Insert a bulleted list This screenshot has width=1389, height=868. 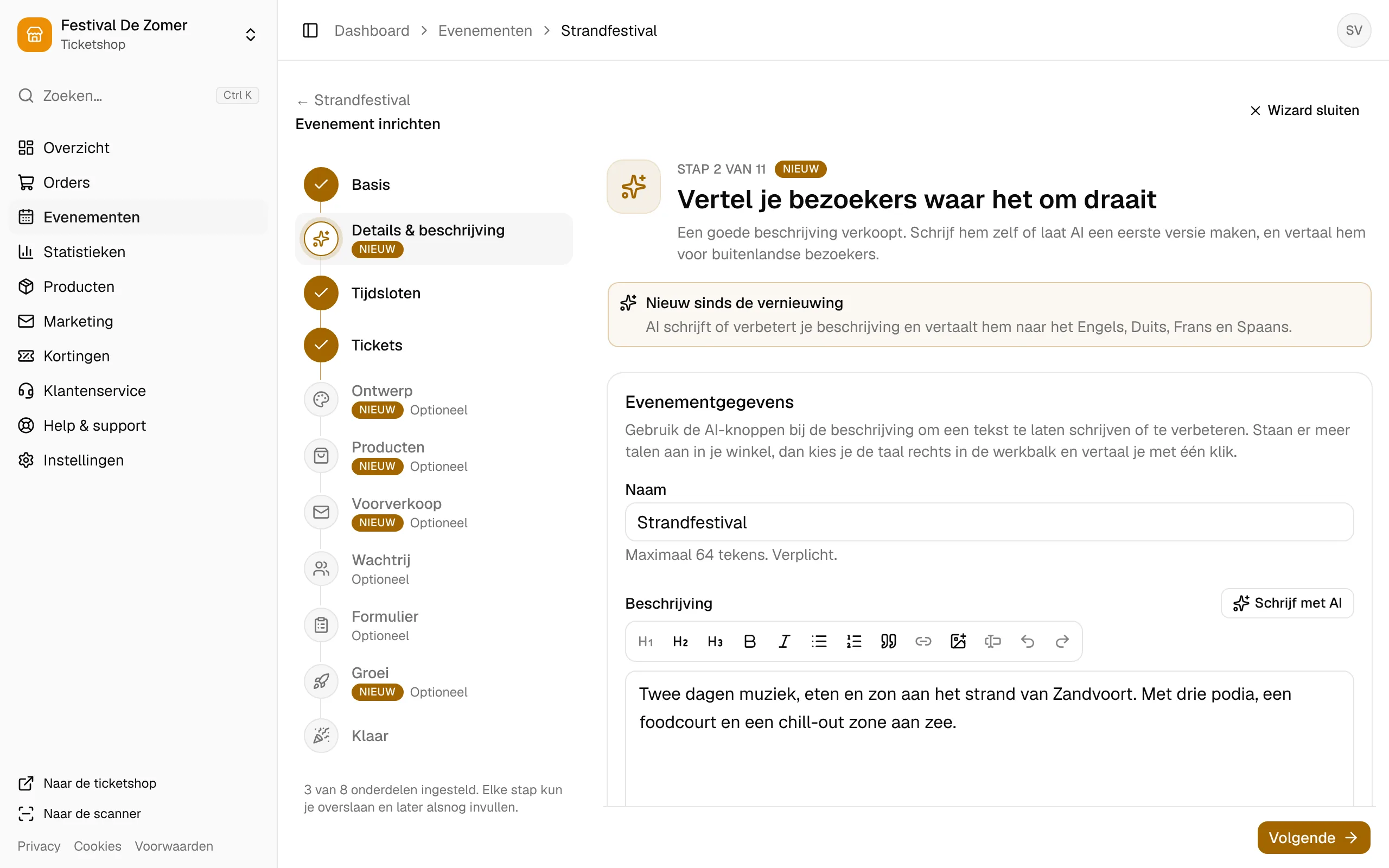(x=819, y=641)
